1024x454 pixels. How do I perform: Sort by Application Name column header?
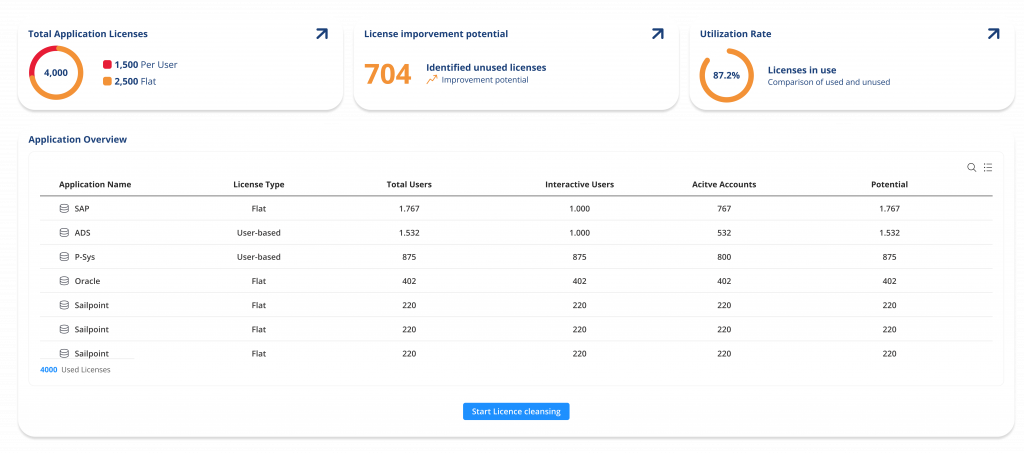pyautogui.click(x=95, y=185)
